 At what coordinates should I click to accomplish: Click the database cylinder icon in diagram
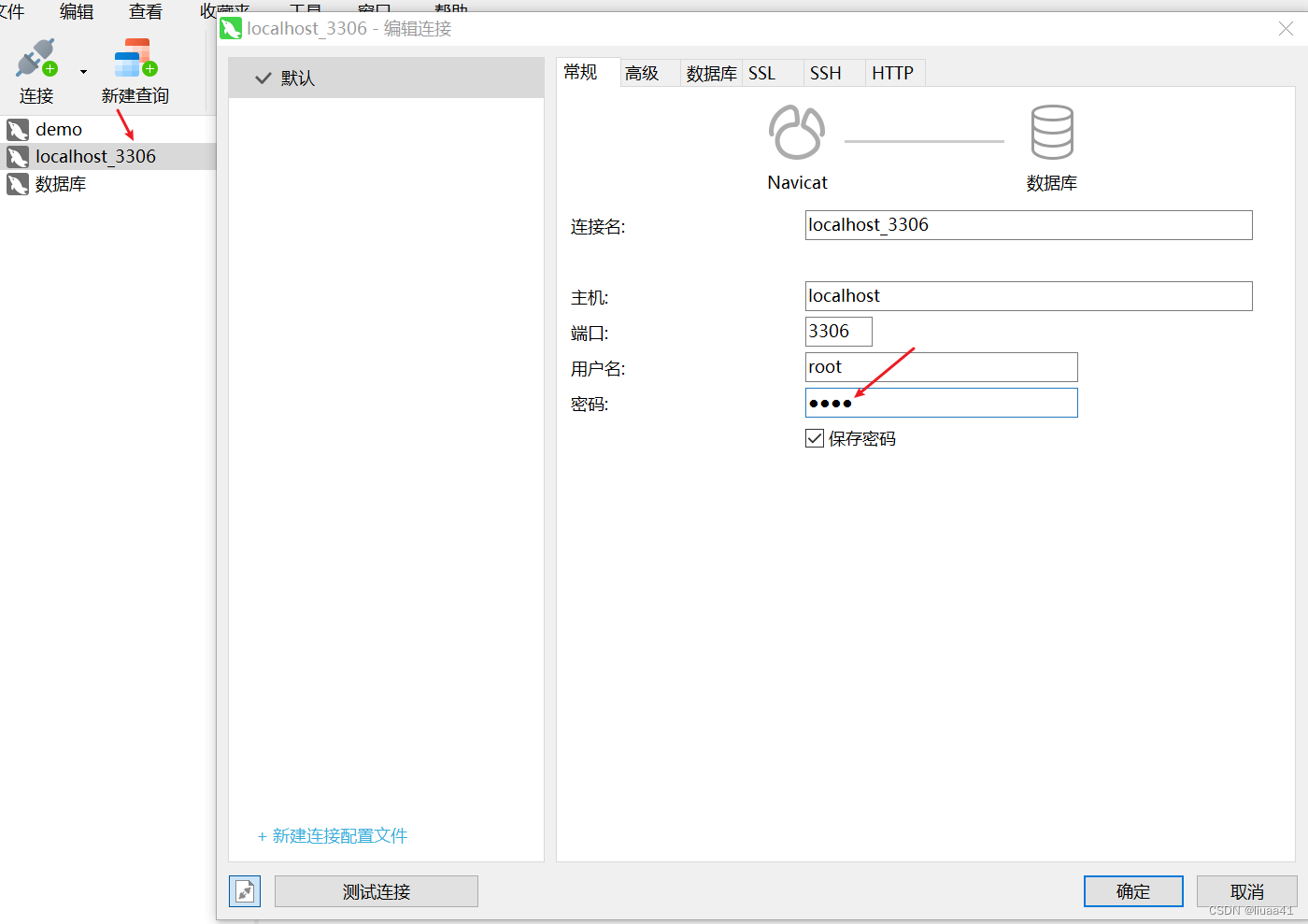click(1052, 132)
